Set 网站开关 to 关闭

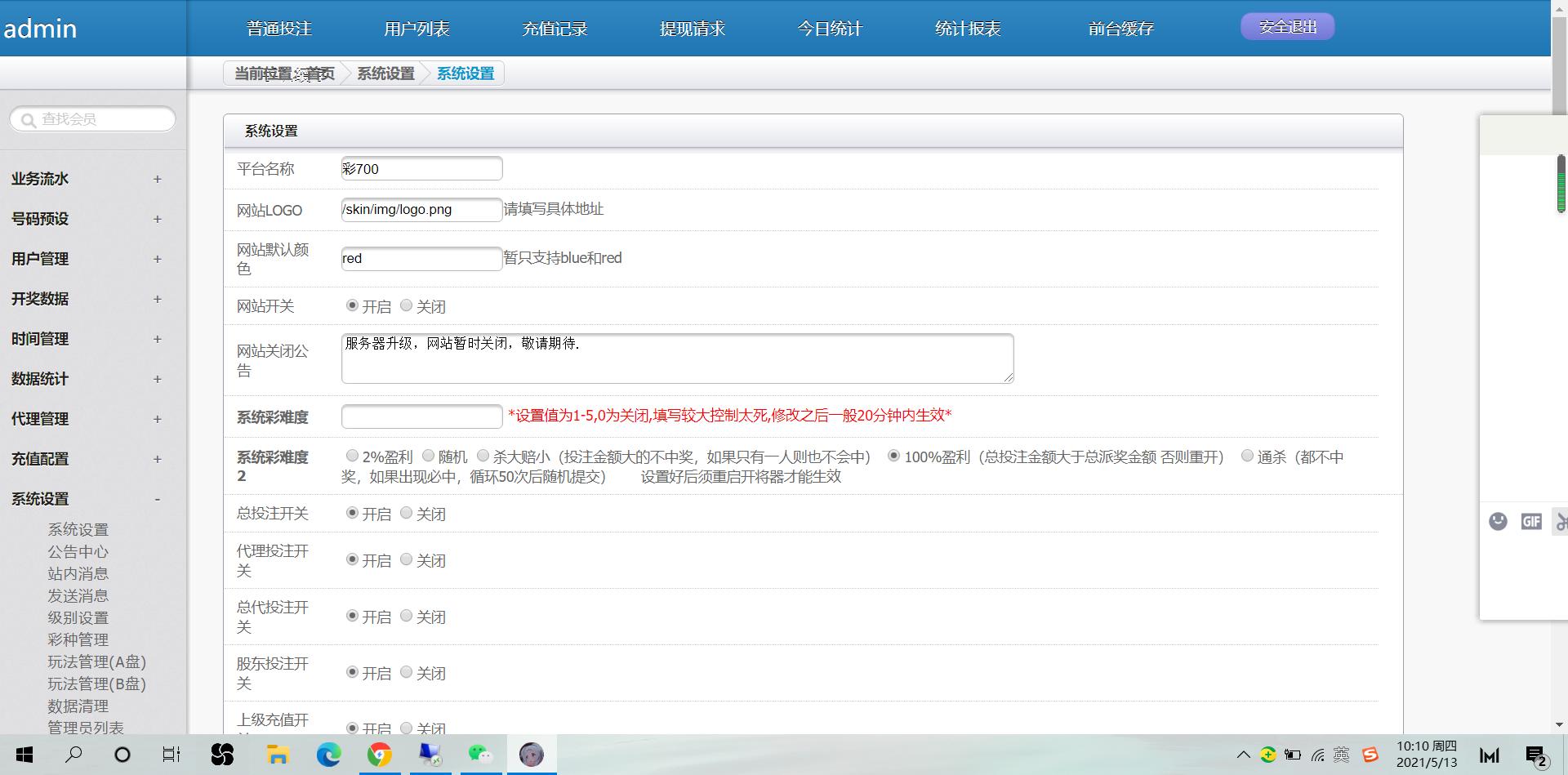406,305
